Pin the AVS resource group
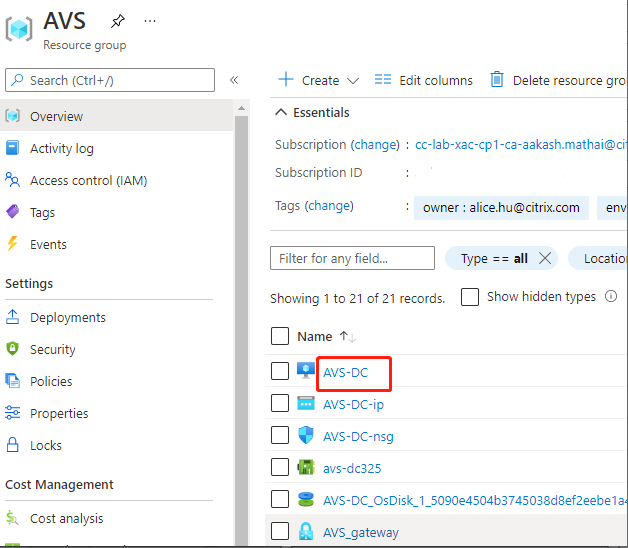Viewport: 628px width, 548px height. 118,20
